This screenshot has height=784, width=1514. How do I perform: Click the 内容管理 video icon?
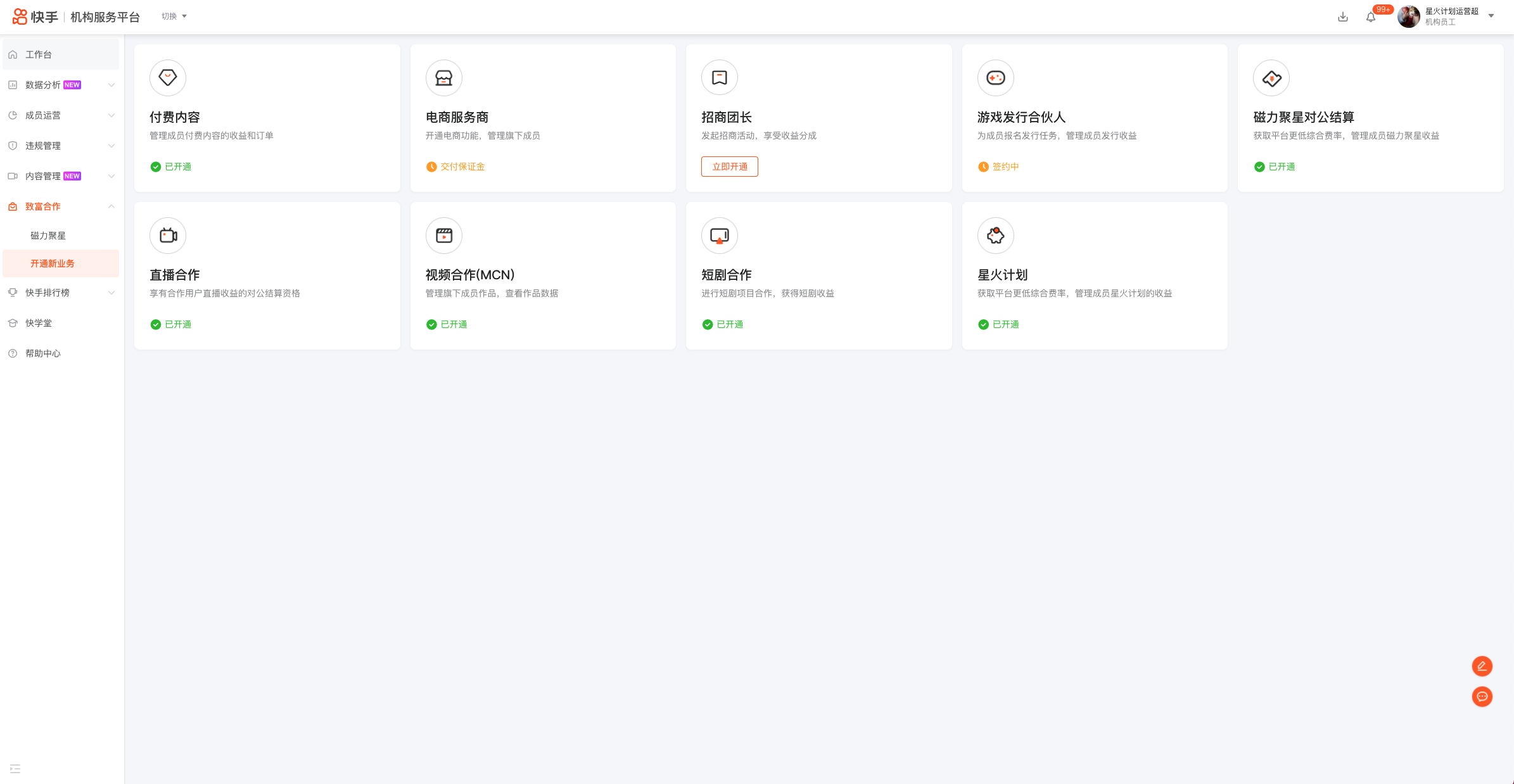pyautogui.click(x=13, y=176)
